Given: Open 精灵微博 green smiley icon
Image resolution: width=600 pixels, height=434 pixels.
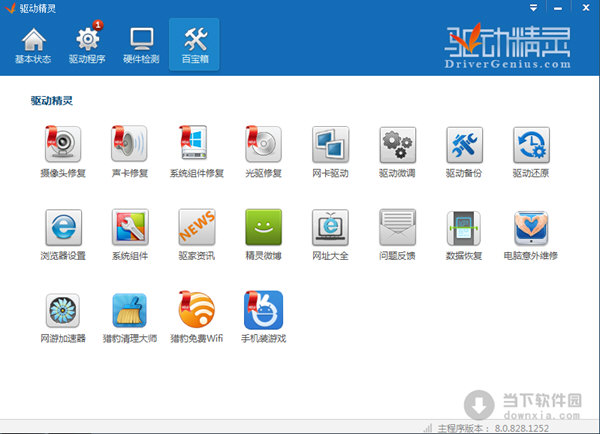Looking at the screenshot, I should [263, 228].
